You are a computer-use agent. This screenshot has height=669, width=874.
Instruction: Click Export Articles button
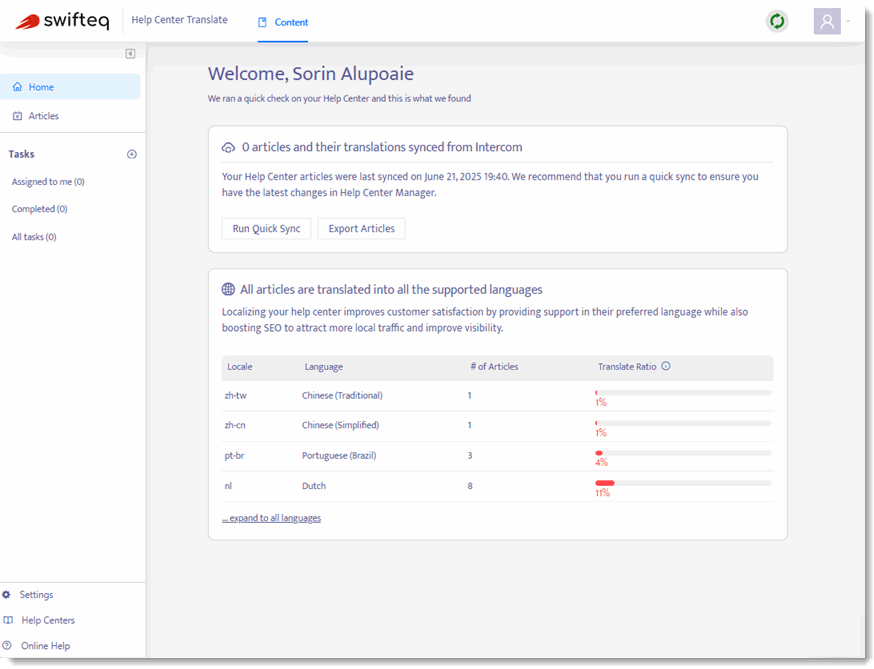click(x=361, y=229)
